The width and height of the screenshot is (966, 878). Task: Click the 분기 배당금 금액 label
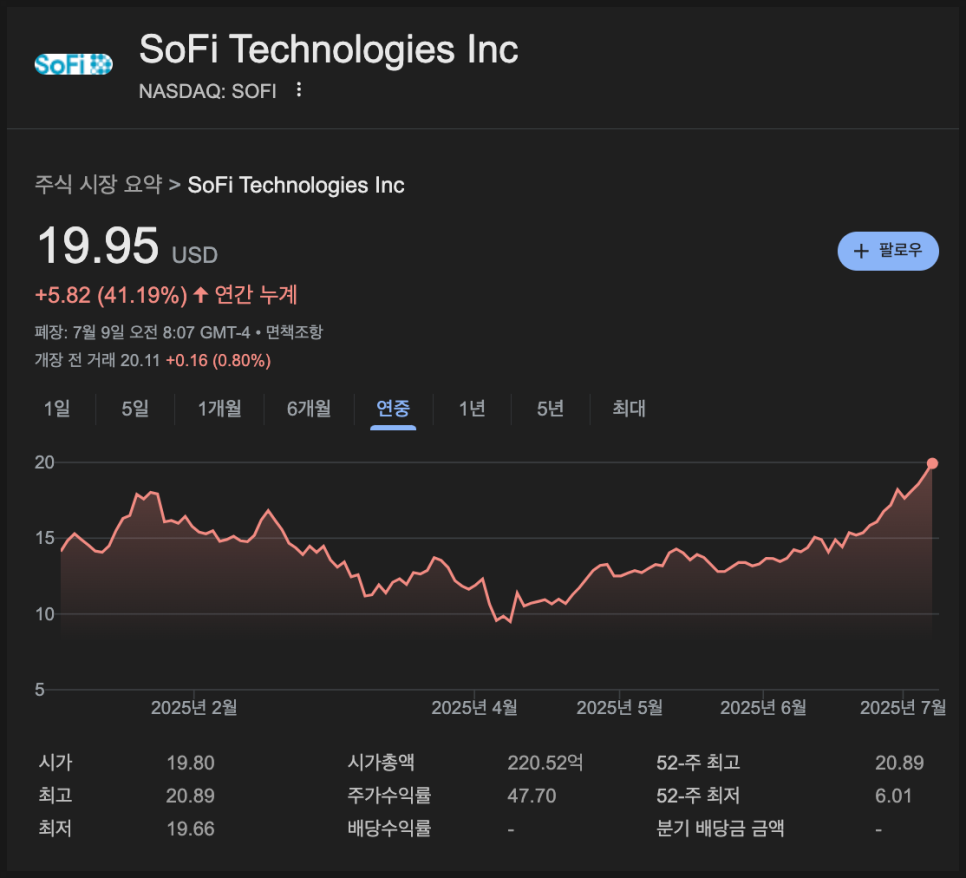[720, 828]
